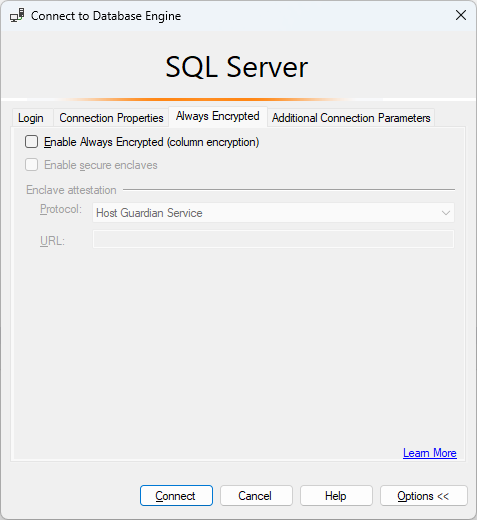The height and width of the screenshot is (520, 477).
Task: Open the Learn More link
Action: pyautogui.click(x=430, y=453)
